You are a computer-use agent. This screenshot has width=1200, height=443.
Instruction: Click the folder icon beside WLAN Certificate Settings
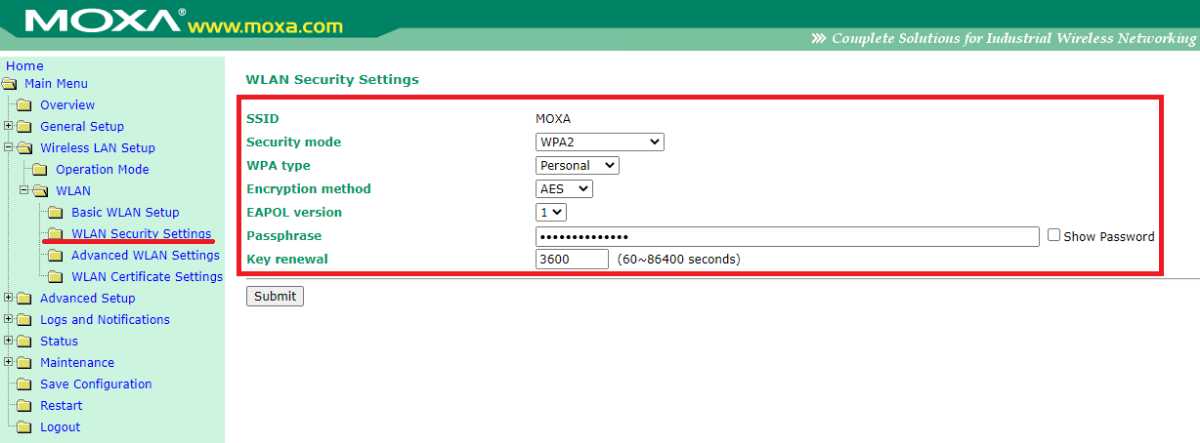[x=56, y=277]
